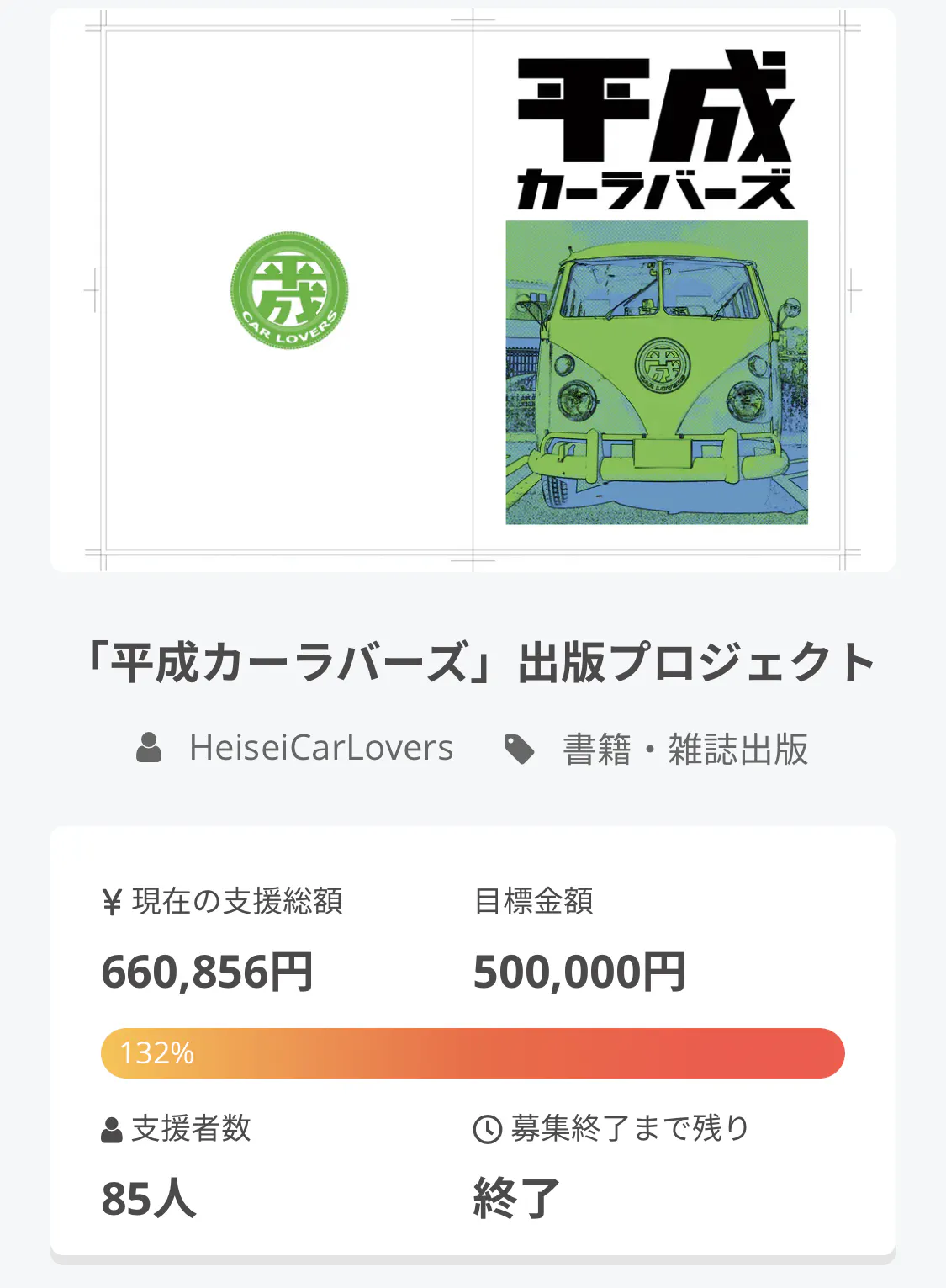Screen dimensions: 946x1288
Task: Click the 660,856円 total pledged amount
Action: tap(207, 973)
